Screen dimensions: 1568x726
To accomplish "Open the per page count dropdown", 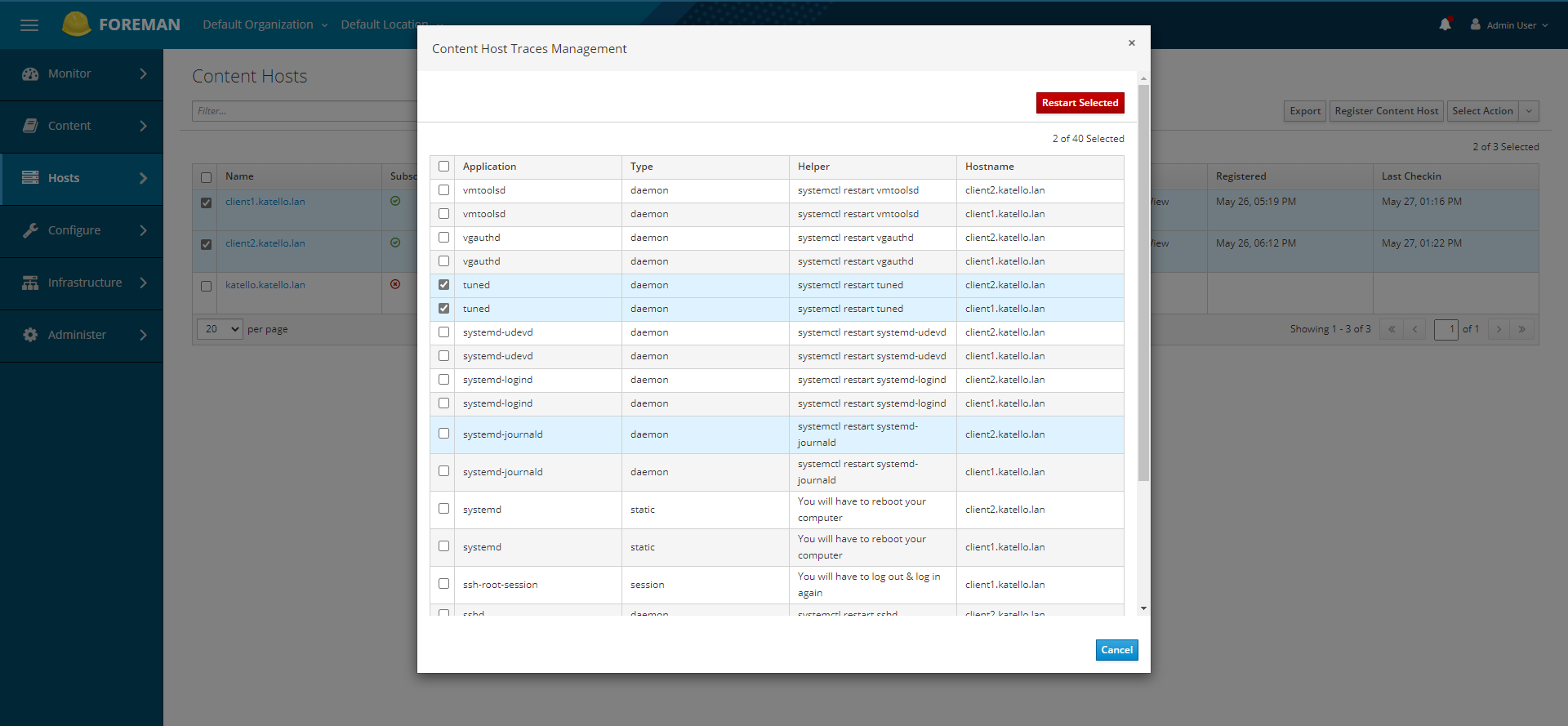I will (220, 329).
